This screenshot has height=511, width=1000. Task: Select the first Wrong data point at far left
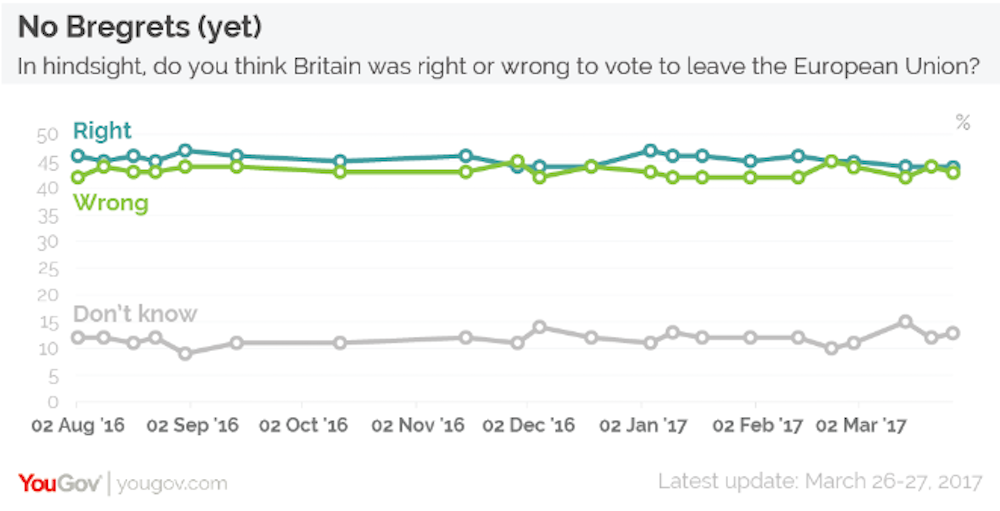pos(77,178)
